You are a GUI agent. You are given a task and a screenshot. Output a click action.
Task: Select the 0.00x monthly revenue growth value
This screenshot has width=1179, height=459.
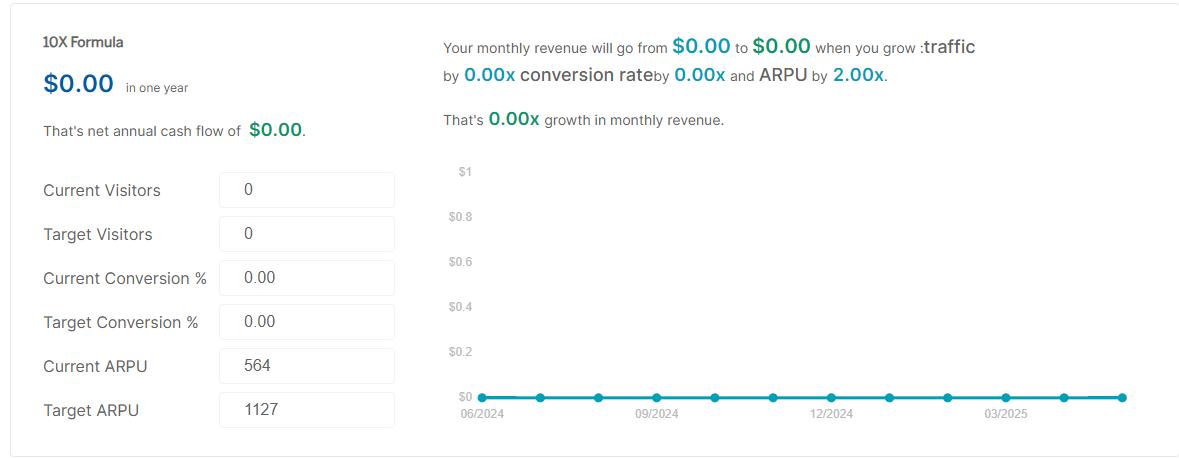[x=514, y=120]
